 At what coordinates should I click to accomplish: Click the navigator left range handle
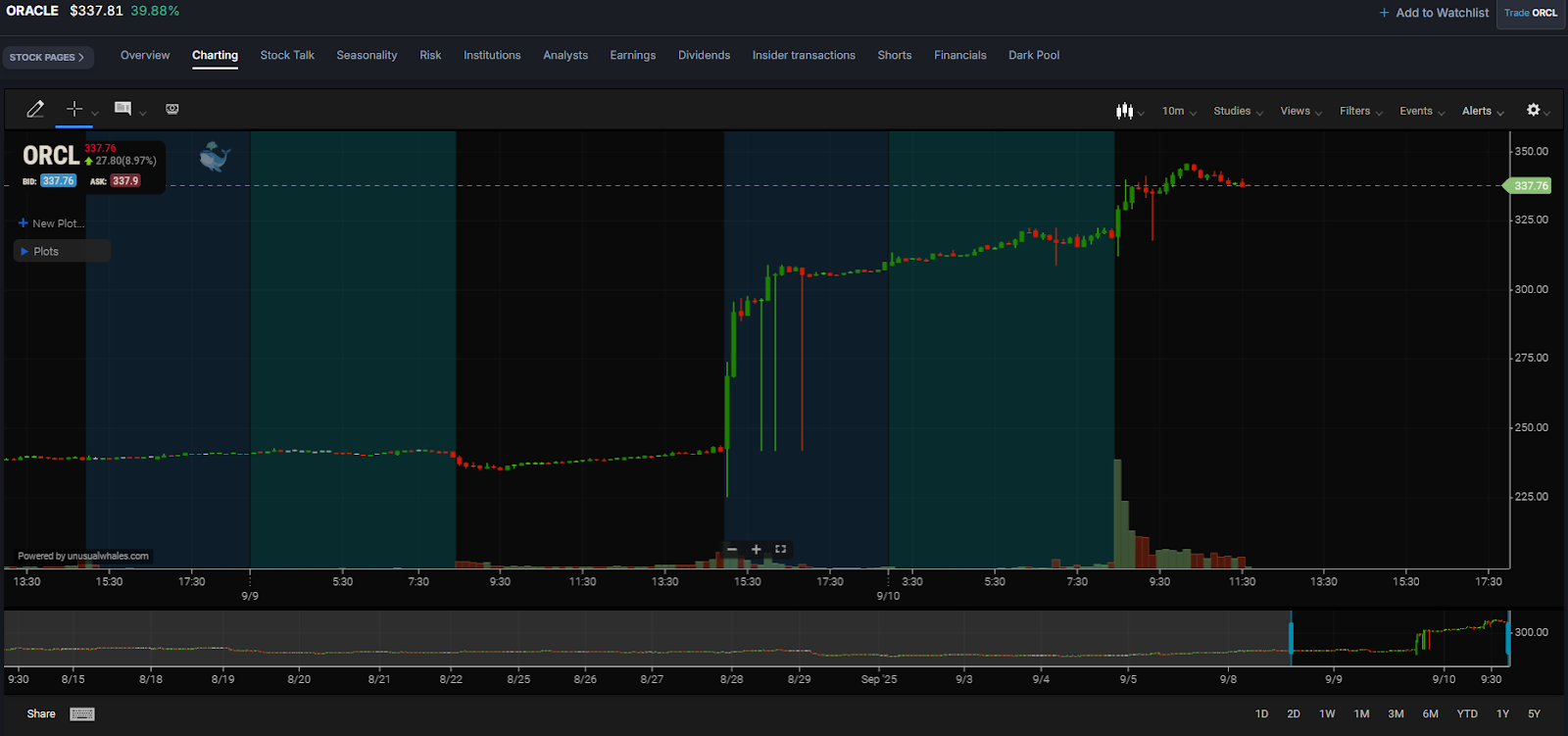[x=1291, y=638]
